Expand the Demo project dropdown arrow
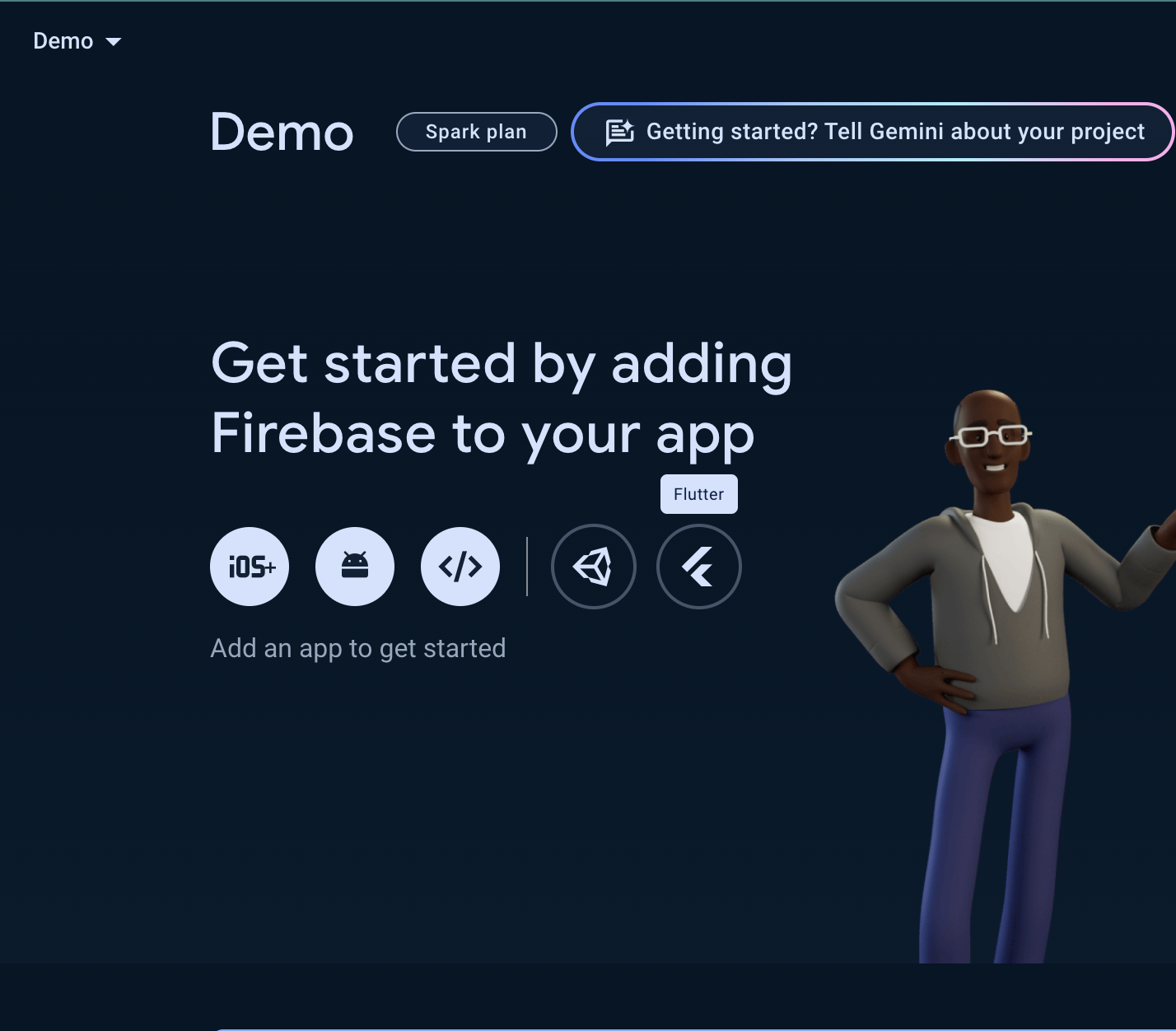Image resolution: width=1176 pixels, height=1031 pixels. pos(114,42)
